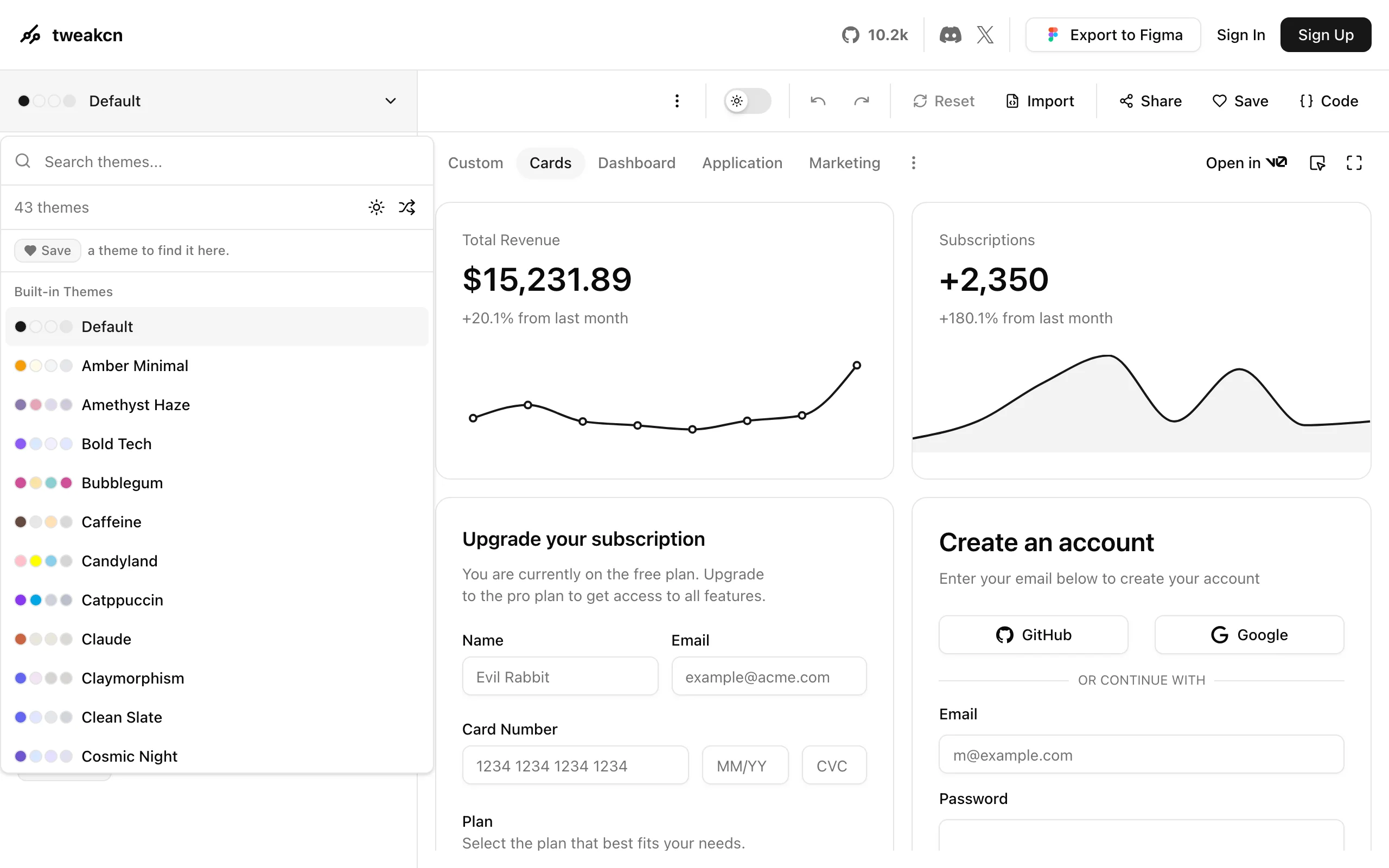Image resolution: width=1389 pixels, height=868 pixels.
Task: Focus the Search themes input field
Action: tap(217, 162)
